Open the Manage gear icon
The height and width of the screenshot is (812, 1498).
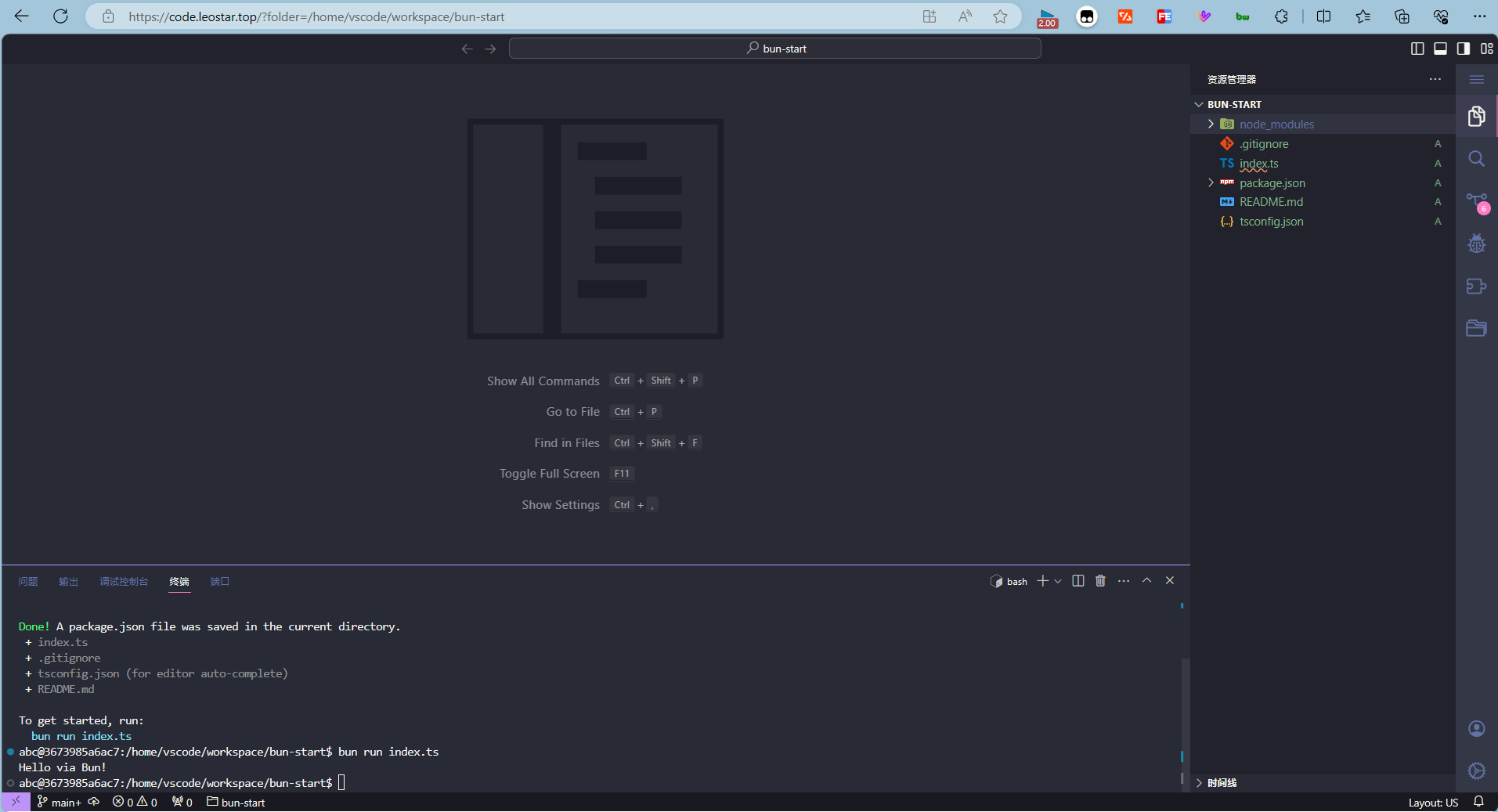tap(1476, 771)
